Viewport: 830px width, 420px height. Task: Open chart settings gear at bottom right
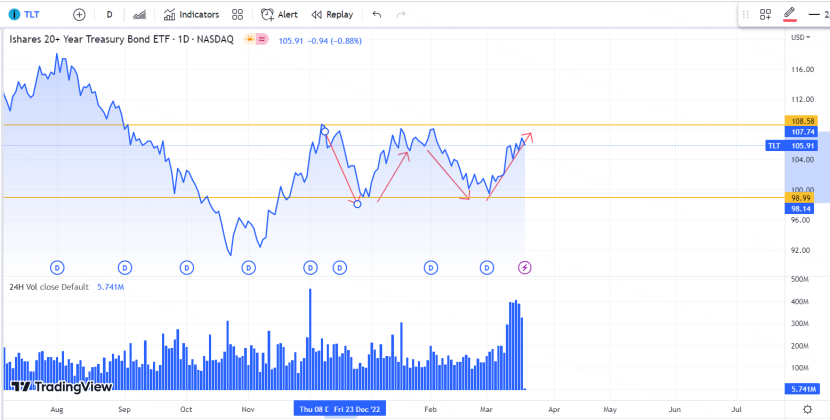pos(807,409)
